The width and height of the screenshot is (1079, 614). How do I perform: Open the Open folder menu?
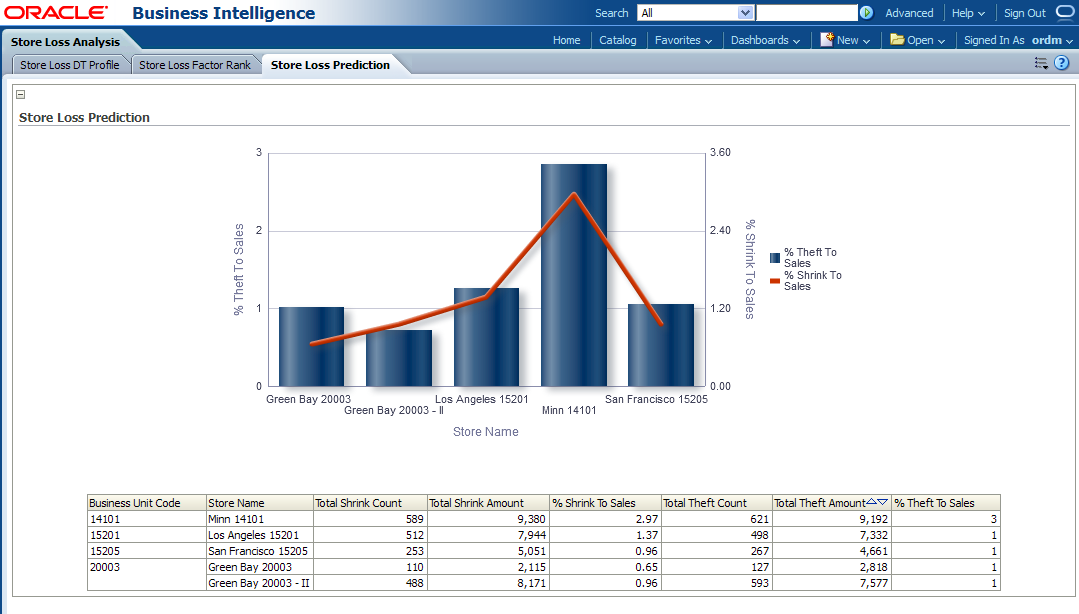tap(917, 40)
